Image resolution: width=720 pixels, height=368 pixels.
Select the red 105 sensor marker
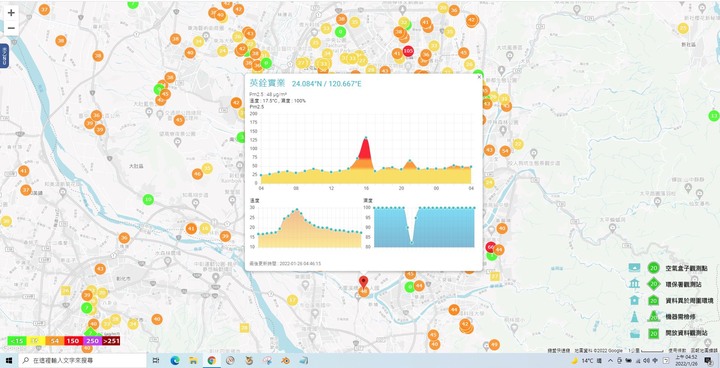pos(408,51)
